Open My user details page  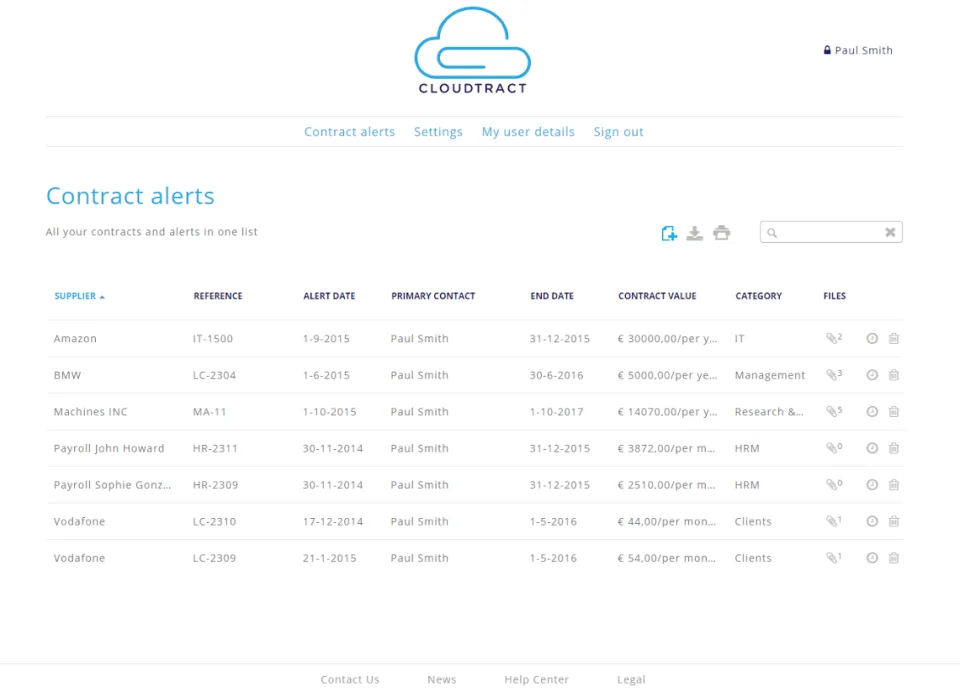(528, 132)
